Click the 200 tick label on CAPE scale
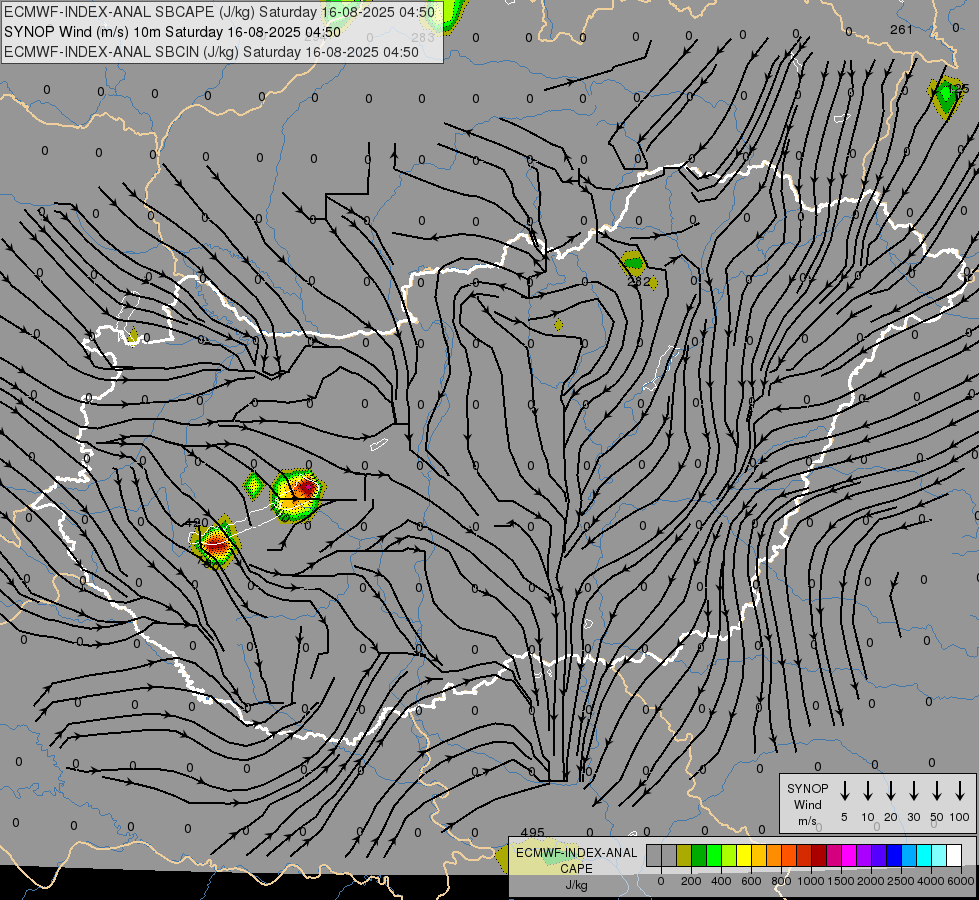This screenshot has height=900, width=979. (x=691, y=881)
